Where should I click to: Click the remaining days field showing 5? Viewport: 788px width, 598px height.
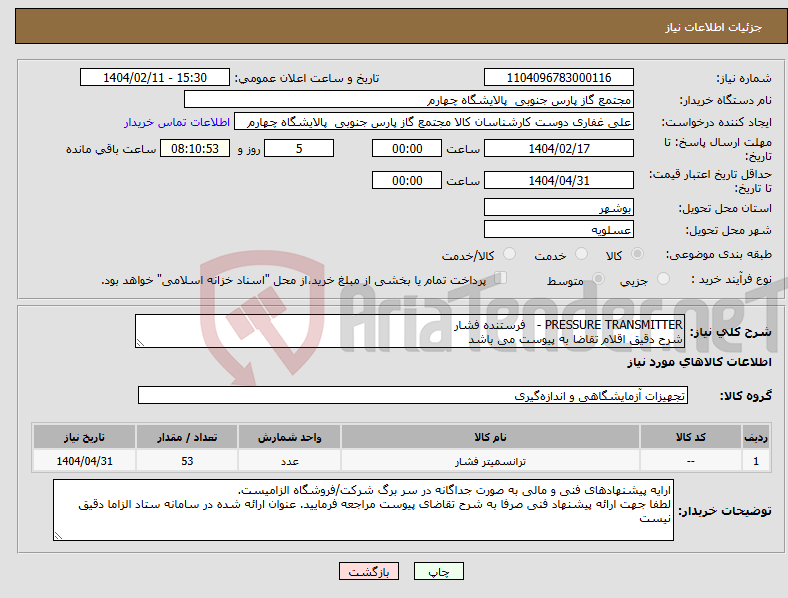click(299, 149)
